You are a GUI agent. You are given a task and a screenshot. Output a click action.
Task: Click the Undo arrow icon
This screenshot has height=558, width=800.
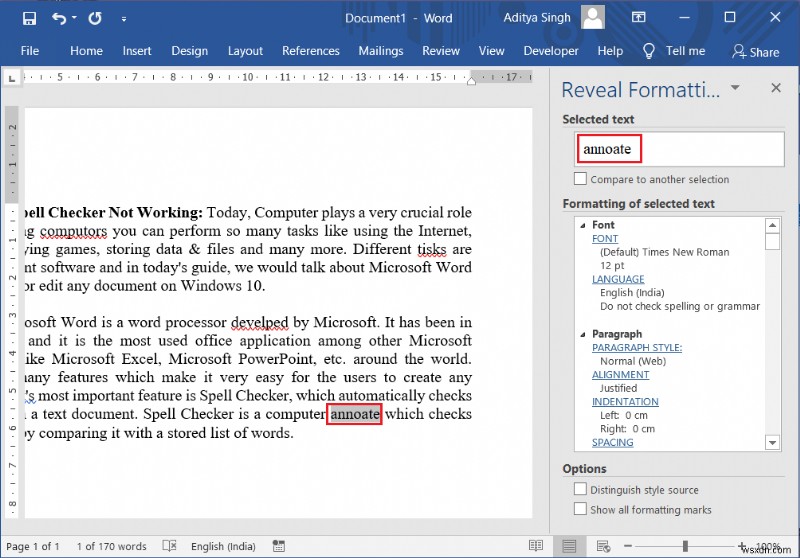point(59,18)
